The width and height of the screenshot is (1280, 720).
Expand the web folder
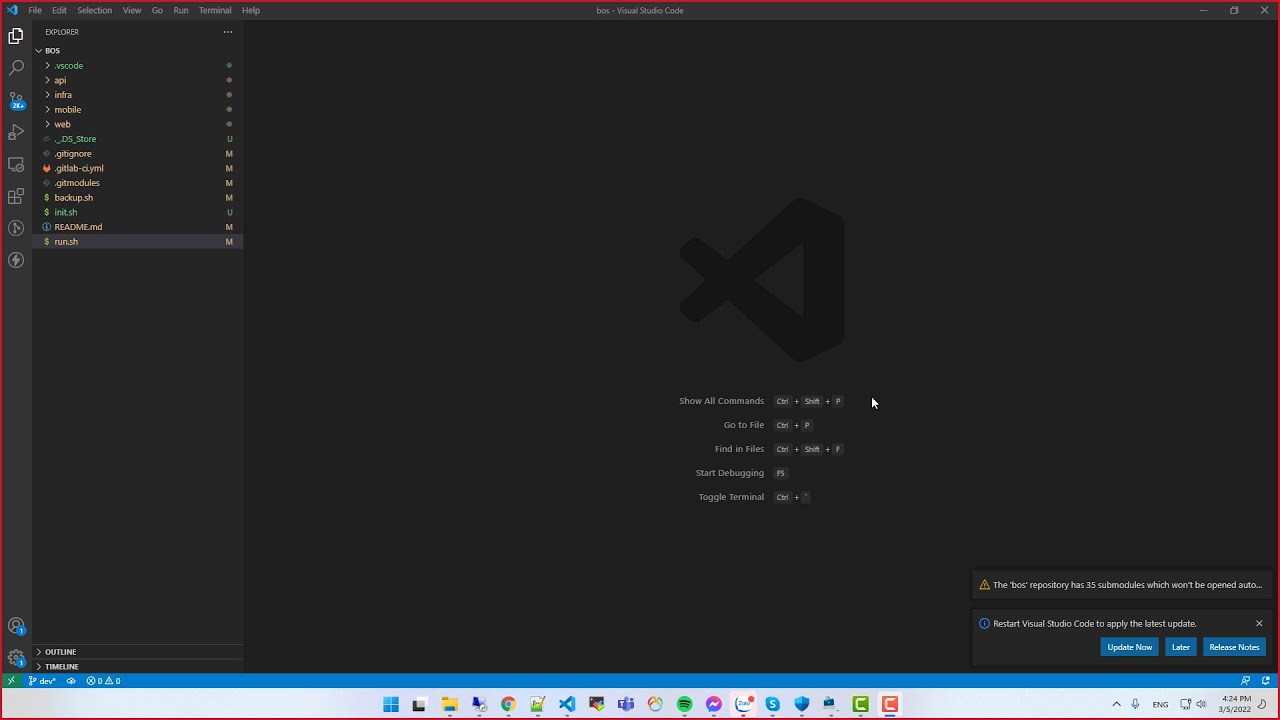click(x=138, y=124)
